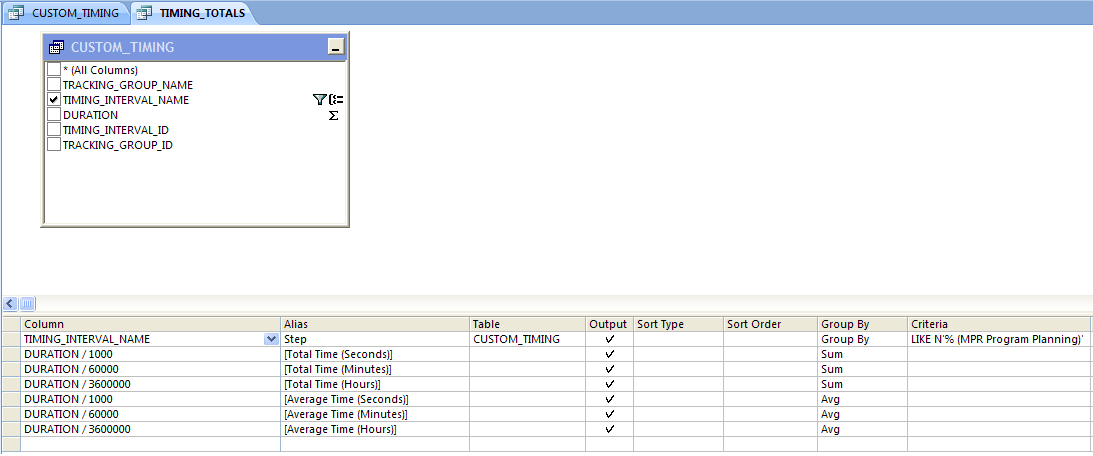Click the CUSTOM_TIMING tab icon
Screen dimensions: 1093x456
tap(16, 13)
